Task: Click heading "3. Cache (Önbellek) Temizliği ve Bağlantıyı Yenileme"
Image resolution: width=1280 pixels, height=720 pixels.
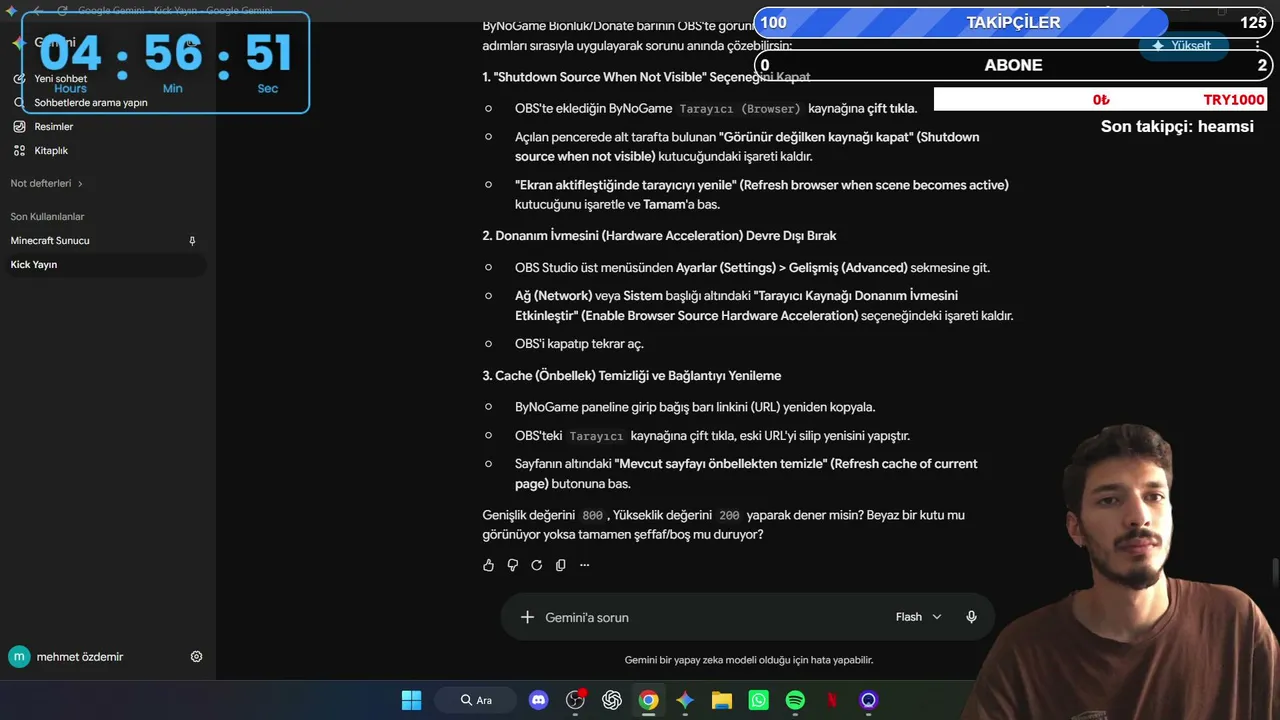Action: 632,376
